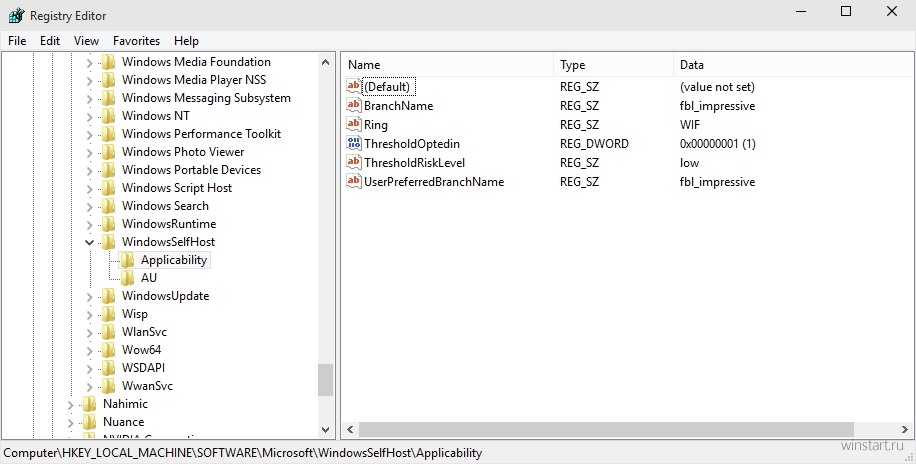Click values pane right scroll arrow

click(905, 430)
